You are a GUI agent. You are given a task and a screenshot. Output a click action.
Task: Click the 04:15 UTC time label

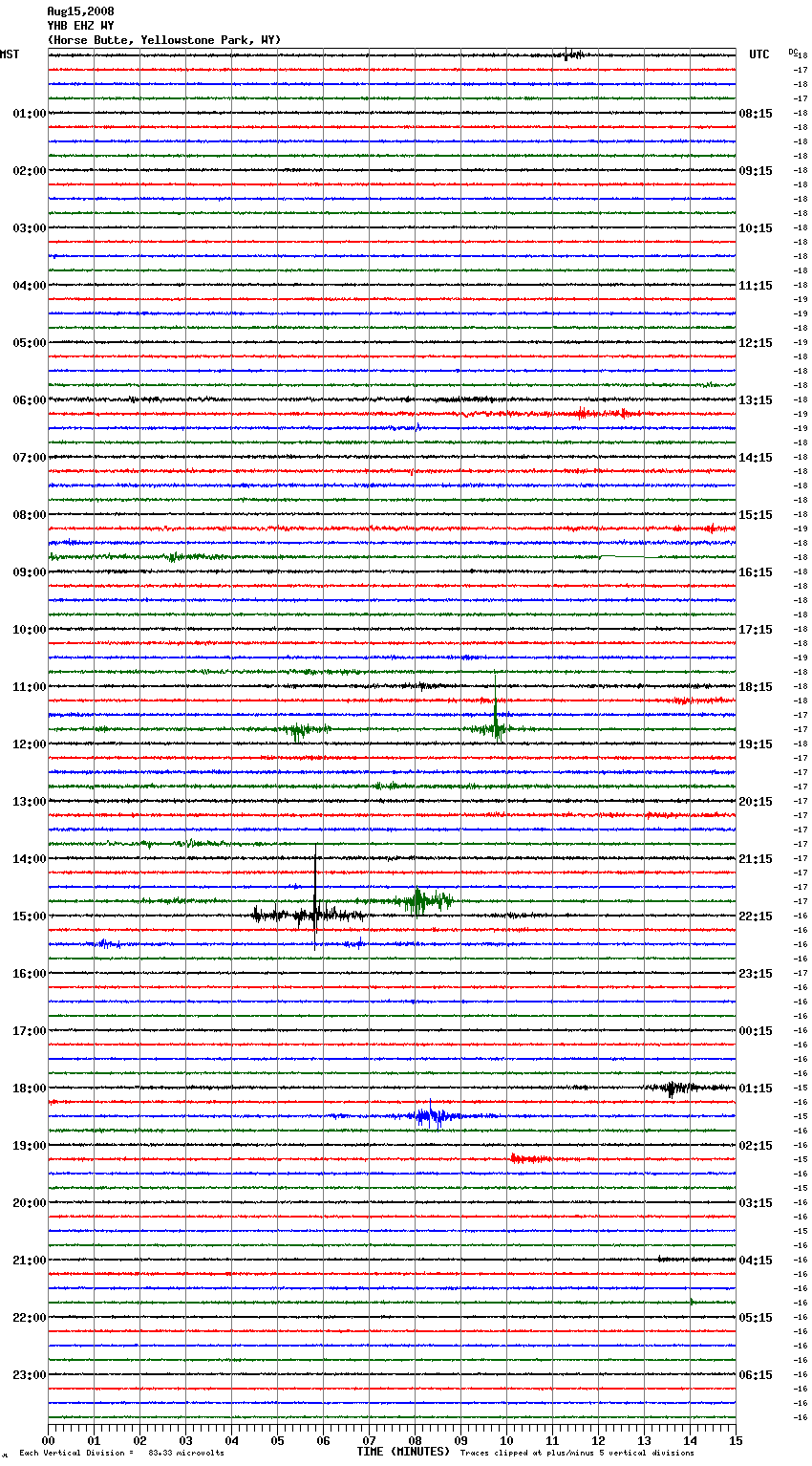[x=756, y=1261]
